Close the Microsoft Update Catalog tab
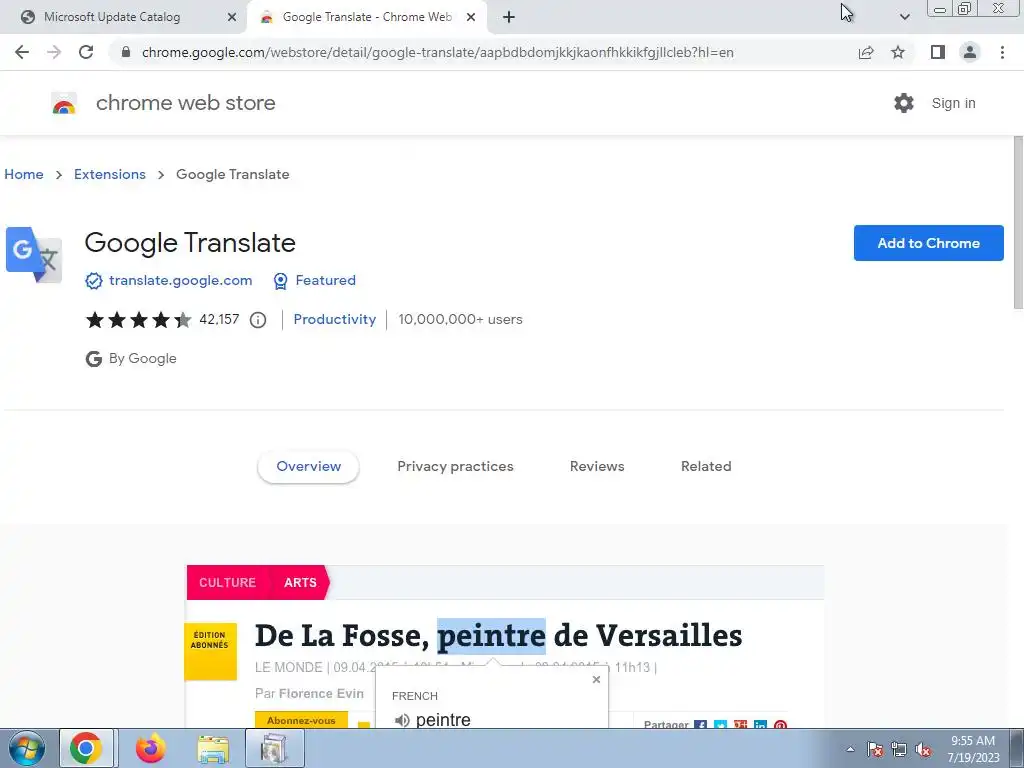 coord(231,17)
